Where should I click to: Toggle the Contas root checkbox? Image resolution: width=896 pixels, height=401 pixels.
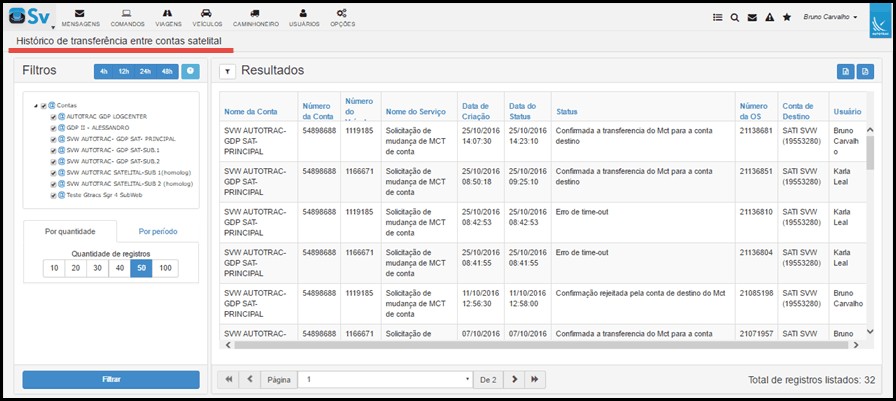(x=43, y=106)
